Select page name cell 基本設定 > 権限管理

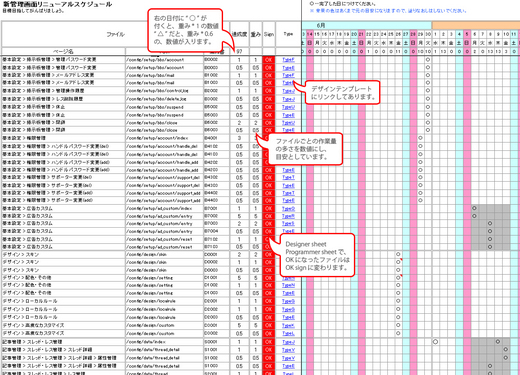click(x=63, y=138)
